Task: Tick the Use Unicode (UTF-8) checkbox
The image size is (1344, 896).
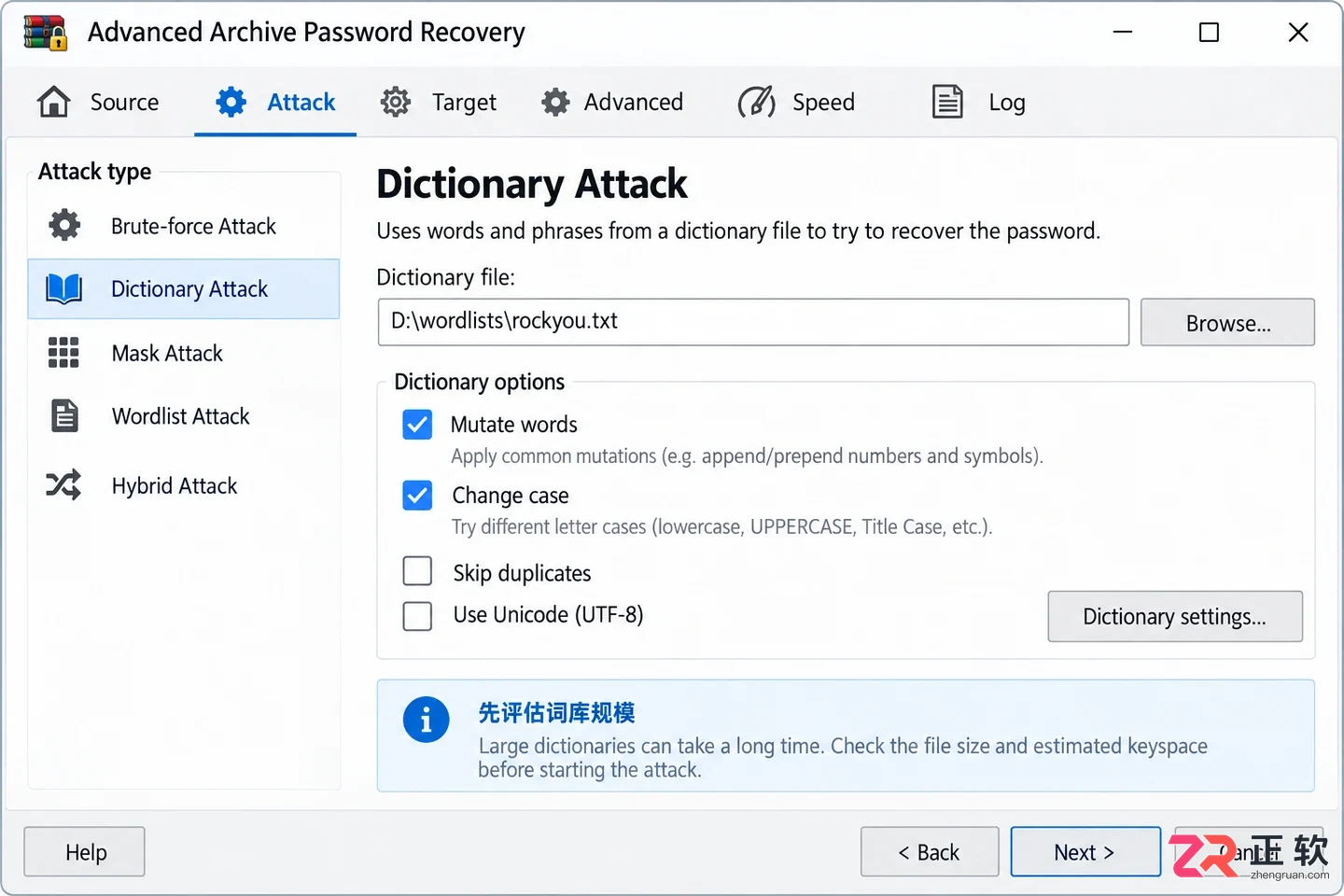Action: [417, 616]
